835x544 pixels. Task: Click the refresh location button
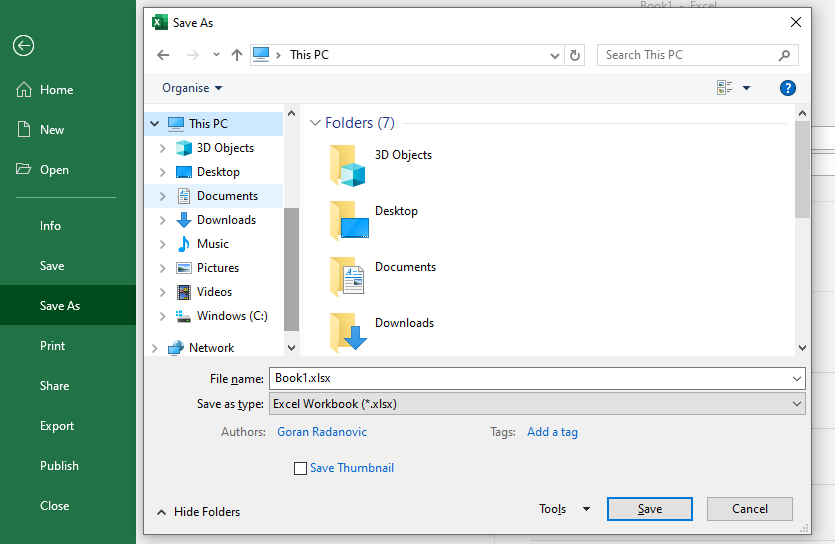pos(575,55)
